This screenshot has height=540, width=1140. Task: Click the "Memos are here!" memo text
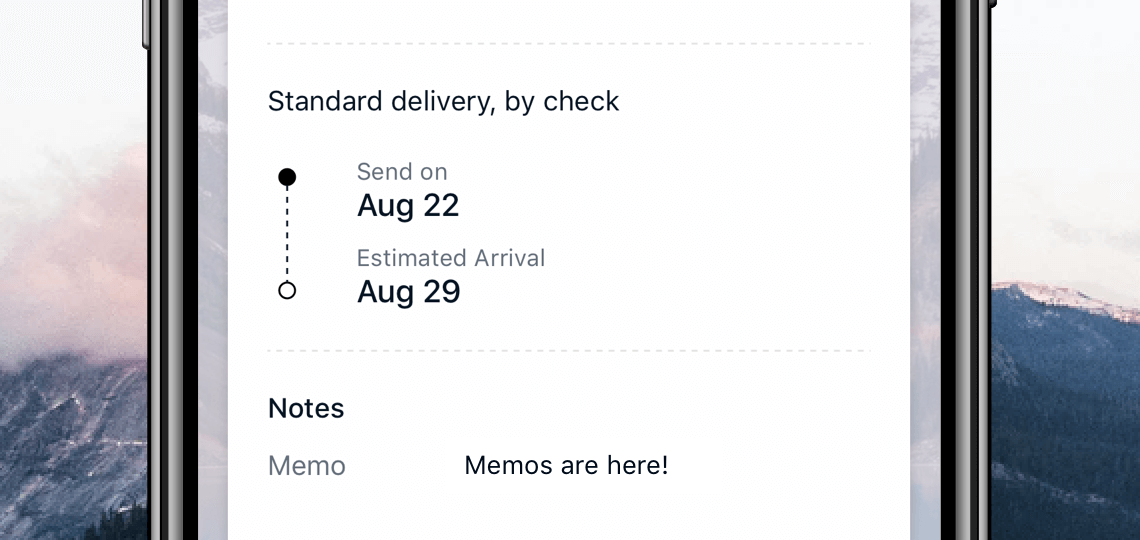click(566, 465)
